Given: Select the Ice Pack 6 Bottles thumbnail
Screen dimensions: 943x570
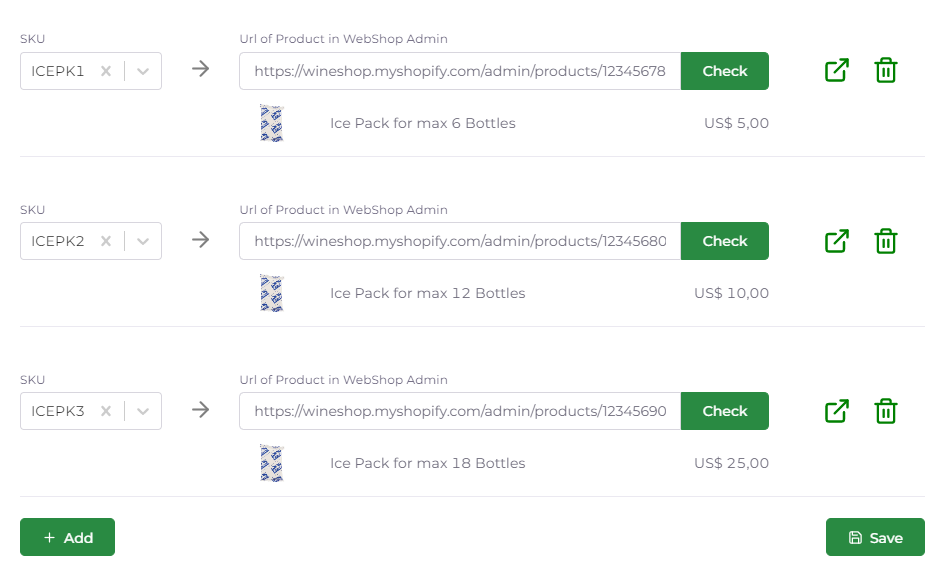Looking at the screenshot, I should 272,123.
